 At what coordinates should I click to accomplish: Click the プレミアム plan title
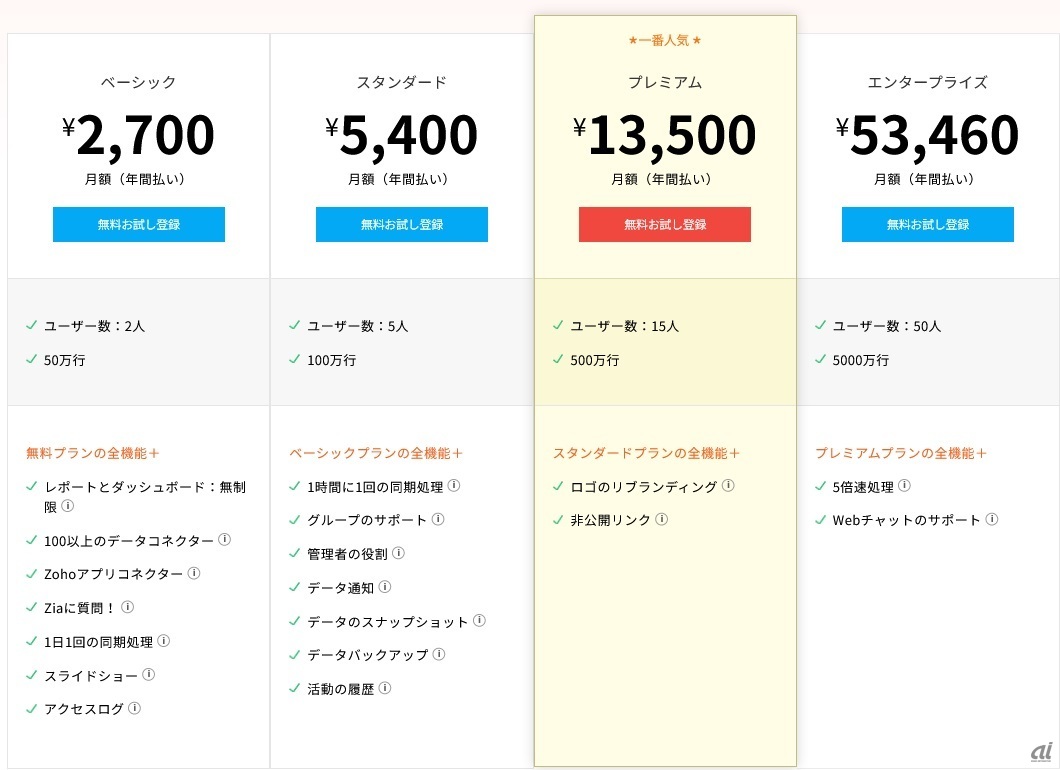[665, 83]
